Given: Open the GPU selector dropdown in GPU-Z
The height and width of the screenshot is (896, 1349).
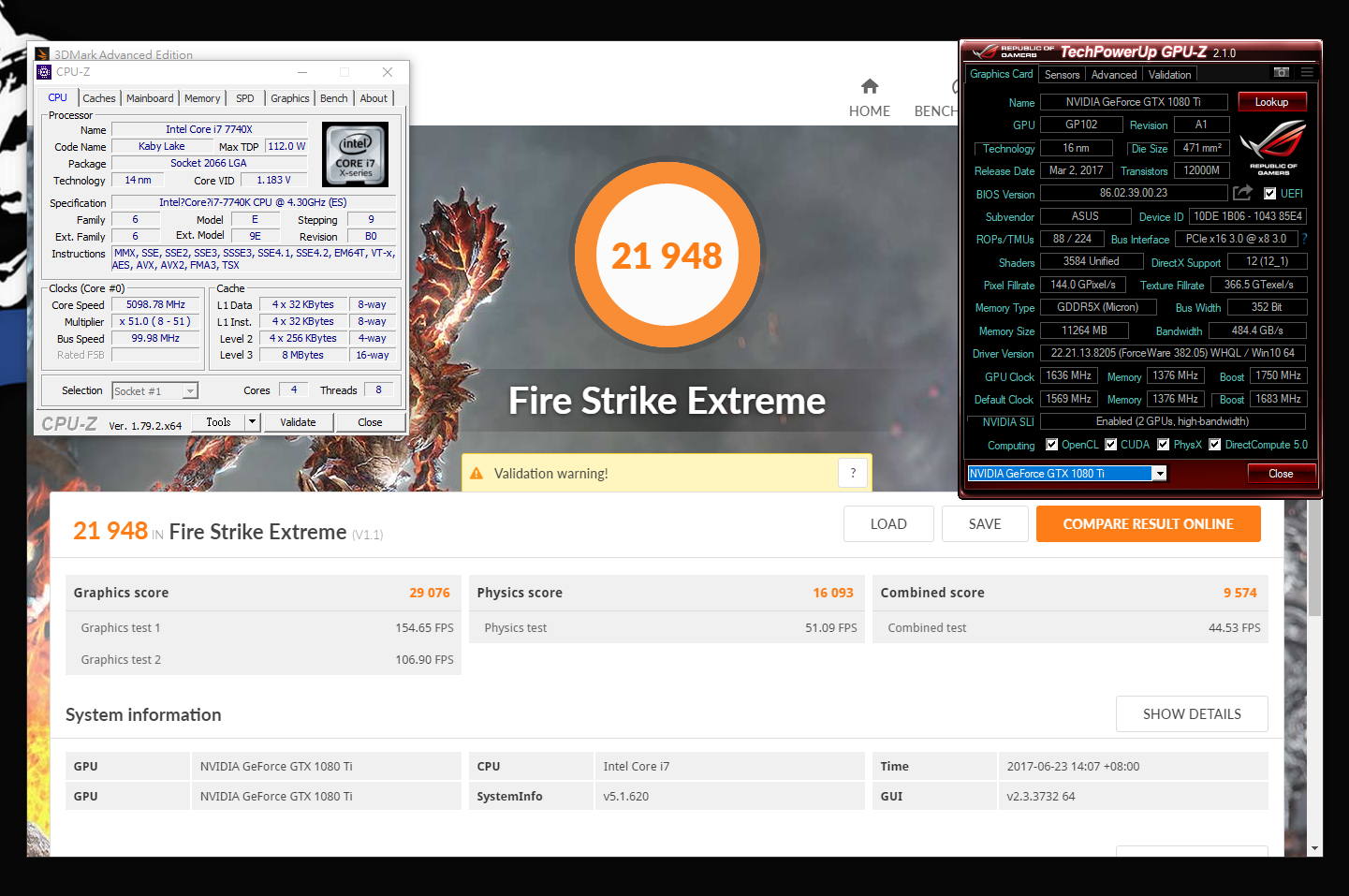Looking at the screenshot, I should point(1160,474).
